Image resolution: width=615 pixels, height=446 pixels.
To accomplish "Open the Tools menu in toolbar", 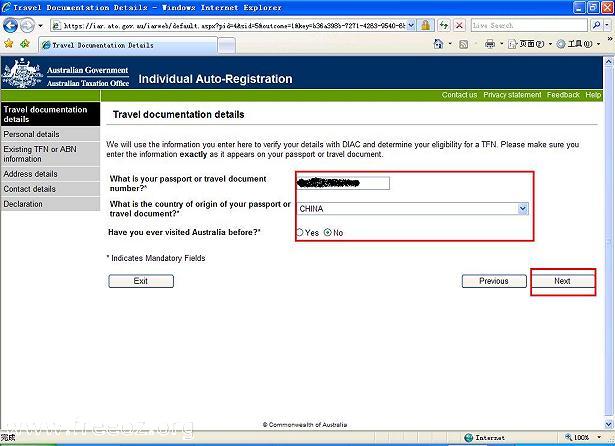I will click(x=579, y=44).
